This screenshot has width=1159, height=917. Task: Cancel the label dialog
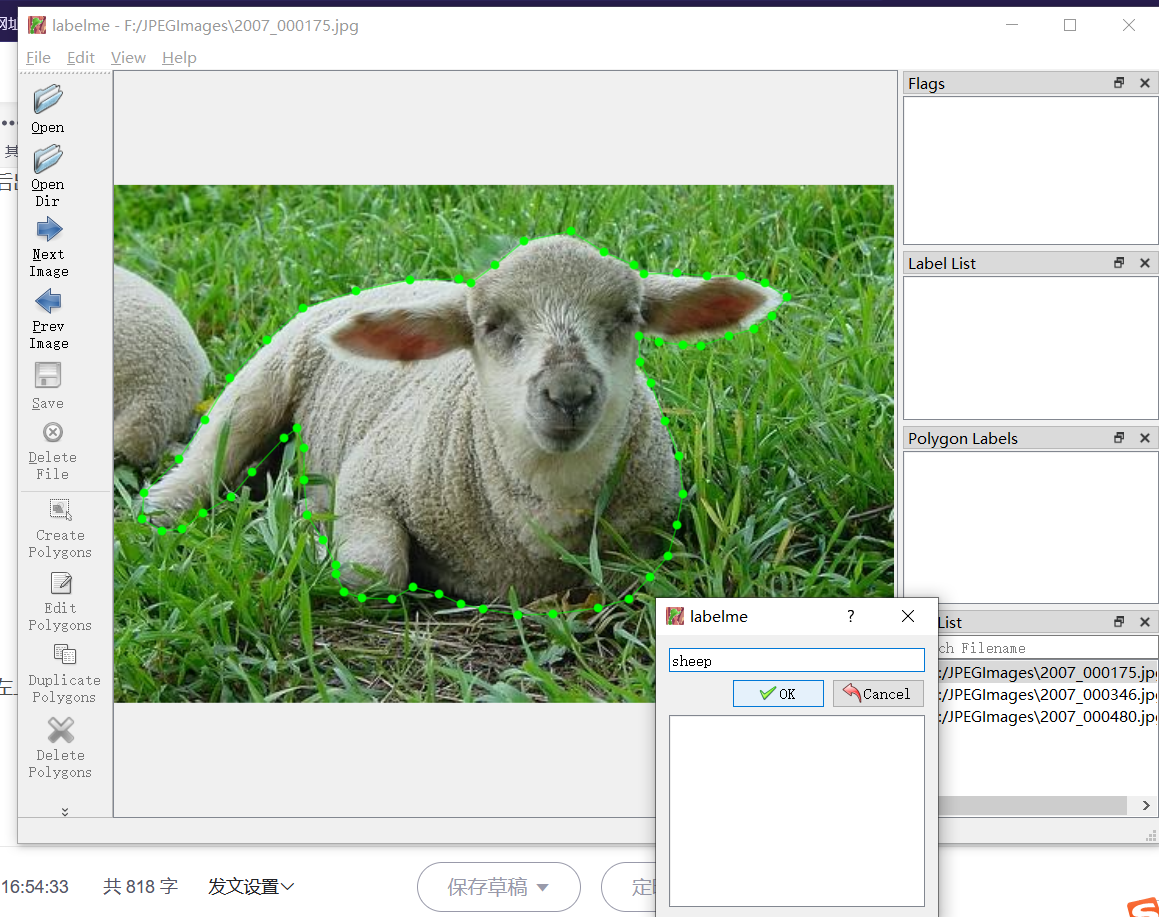878,693
